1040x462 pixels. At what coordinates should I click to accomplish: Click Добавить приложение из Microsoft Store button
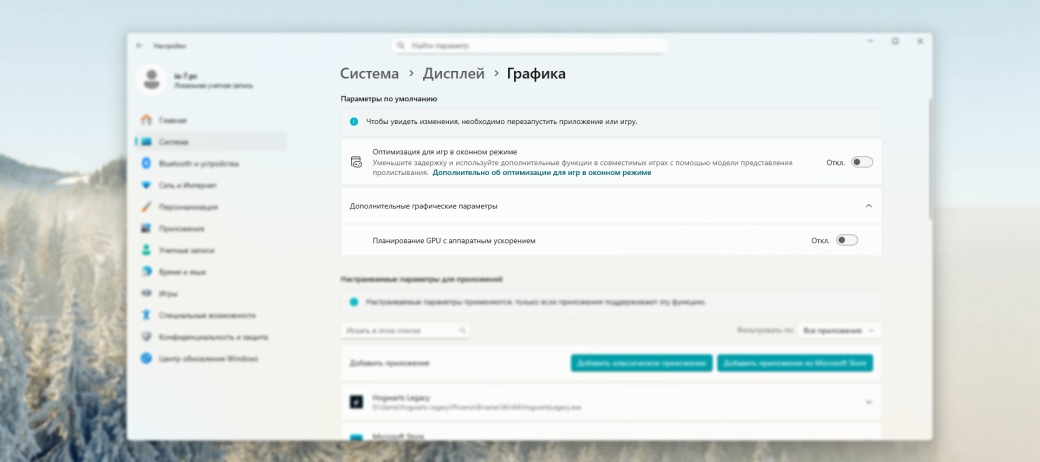[x=795, y=363]
